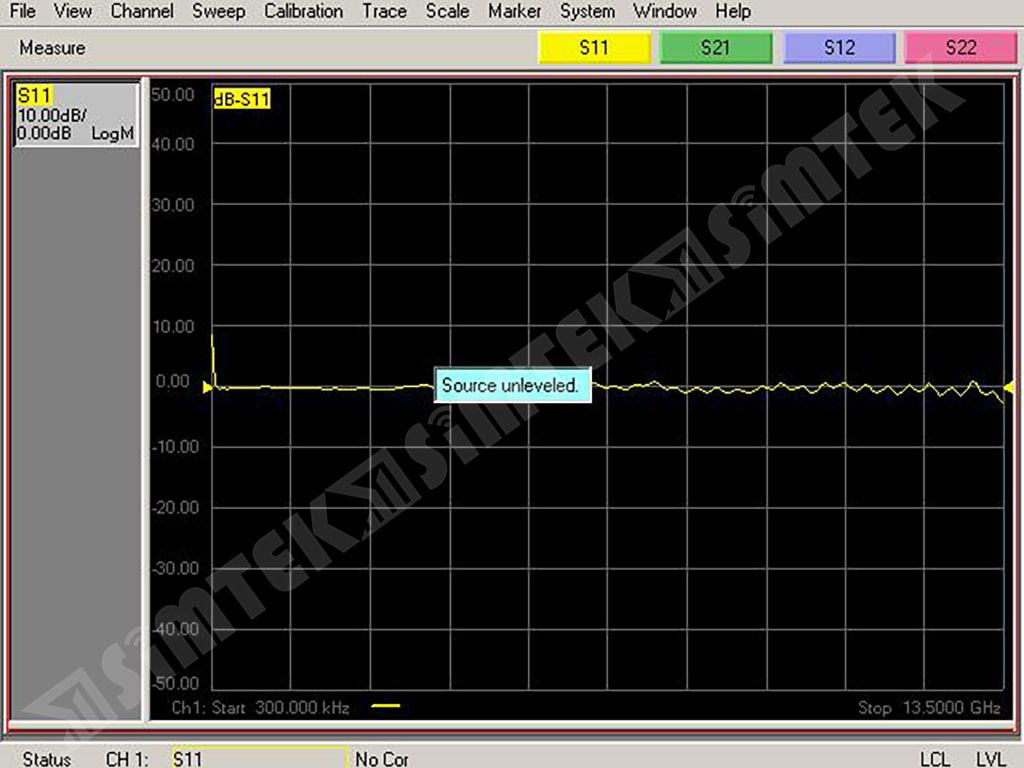This screenshot has width=1024, height=768.
Task: Click the LogM format label
Action: [112, 134]
